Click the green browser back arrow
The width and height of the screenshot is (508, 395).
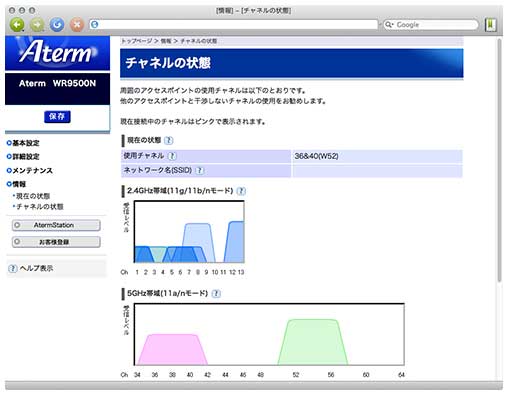[x=17, y=24]
